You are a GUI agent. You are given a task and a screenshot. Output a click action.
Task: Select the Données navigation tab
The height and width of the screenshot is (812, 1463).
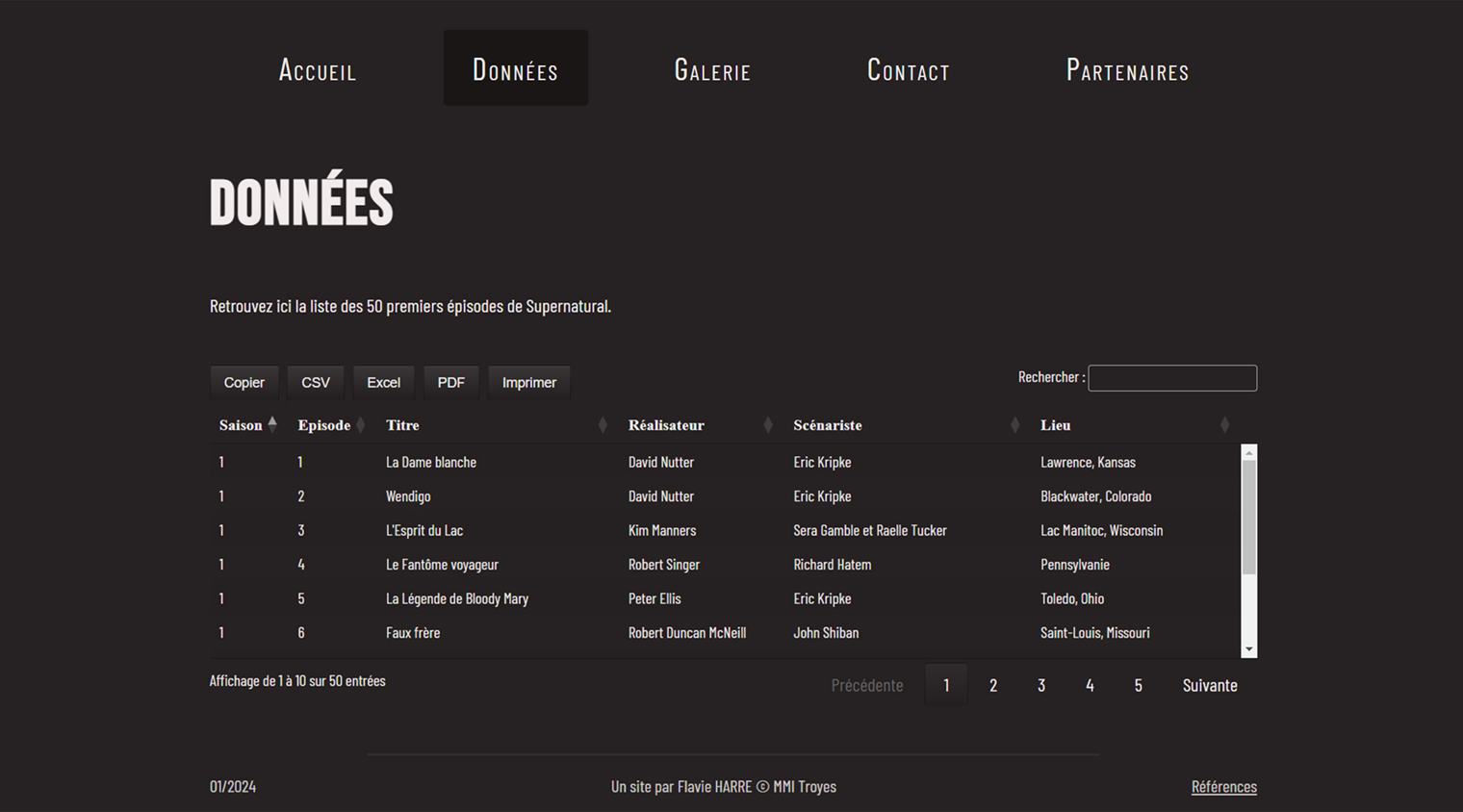coord(515,69)
